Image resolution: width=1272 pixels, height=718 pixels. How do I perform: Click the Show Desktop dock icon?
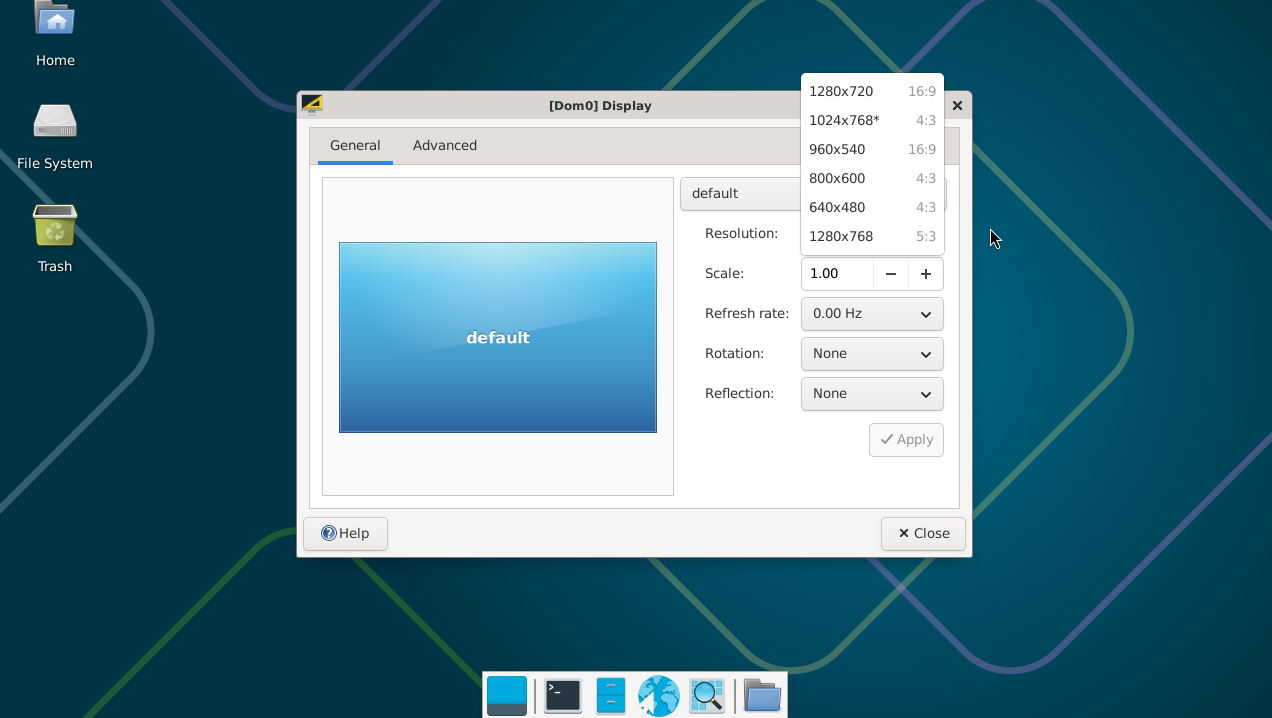click(x=507, y=695)
